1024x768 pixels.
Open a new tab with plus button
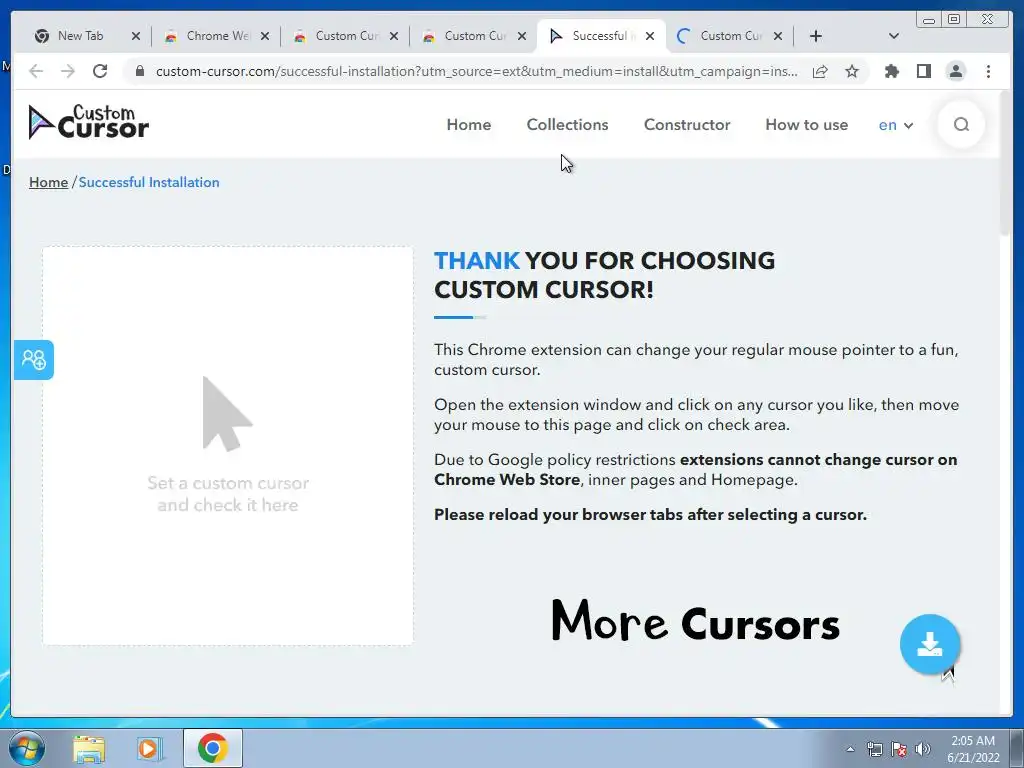point(816,36)
